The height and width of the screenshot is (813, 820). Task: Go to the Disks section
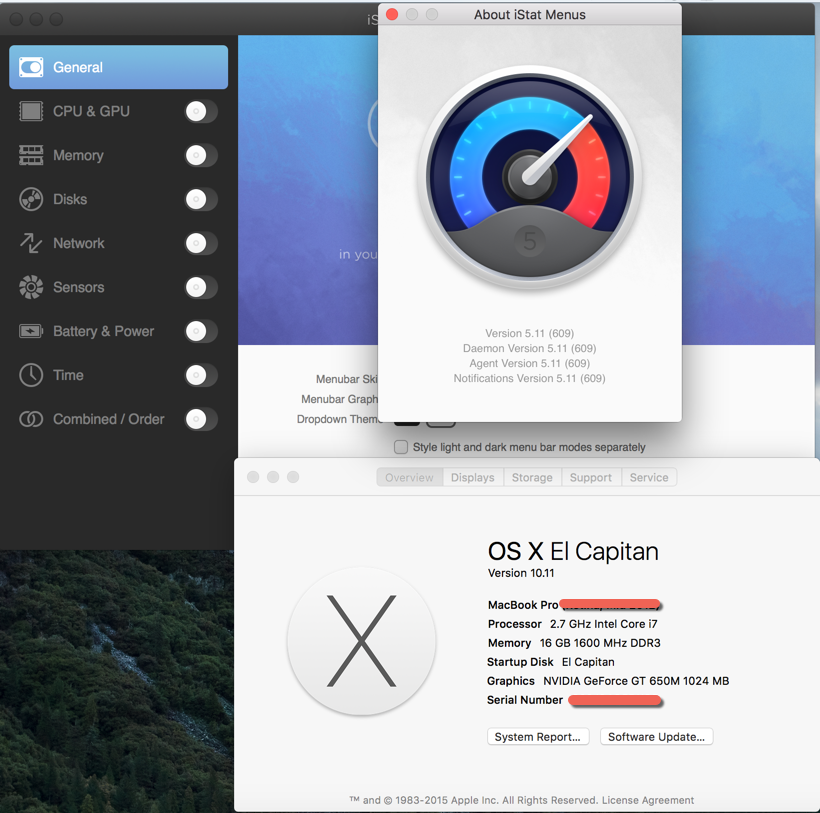click(69, 199)
